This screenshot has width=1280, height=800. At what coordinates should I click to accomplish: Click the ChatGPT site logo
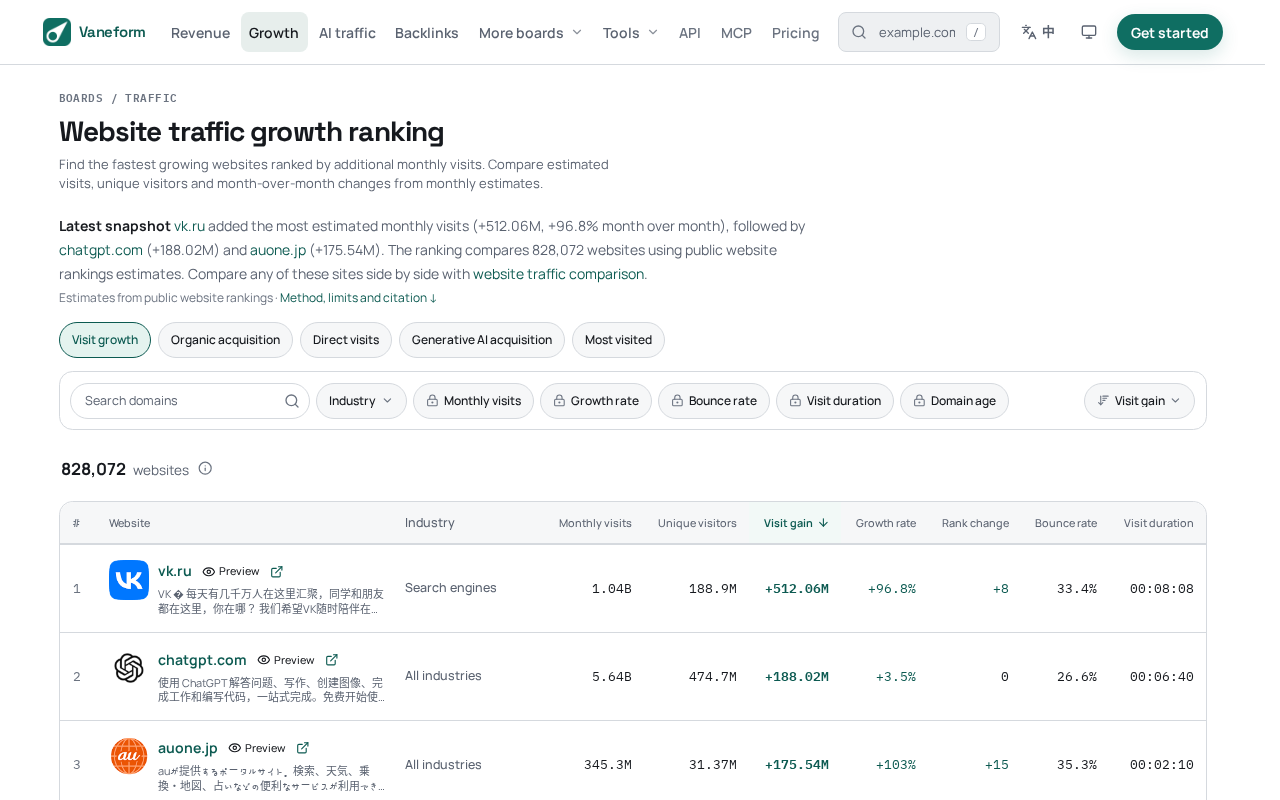129,668
